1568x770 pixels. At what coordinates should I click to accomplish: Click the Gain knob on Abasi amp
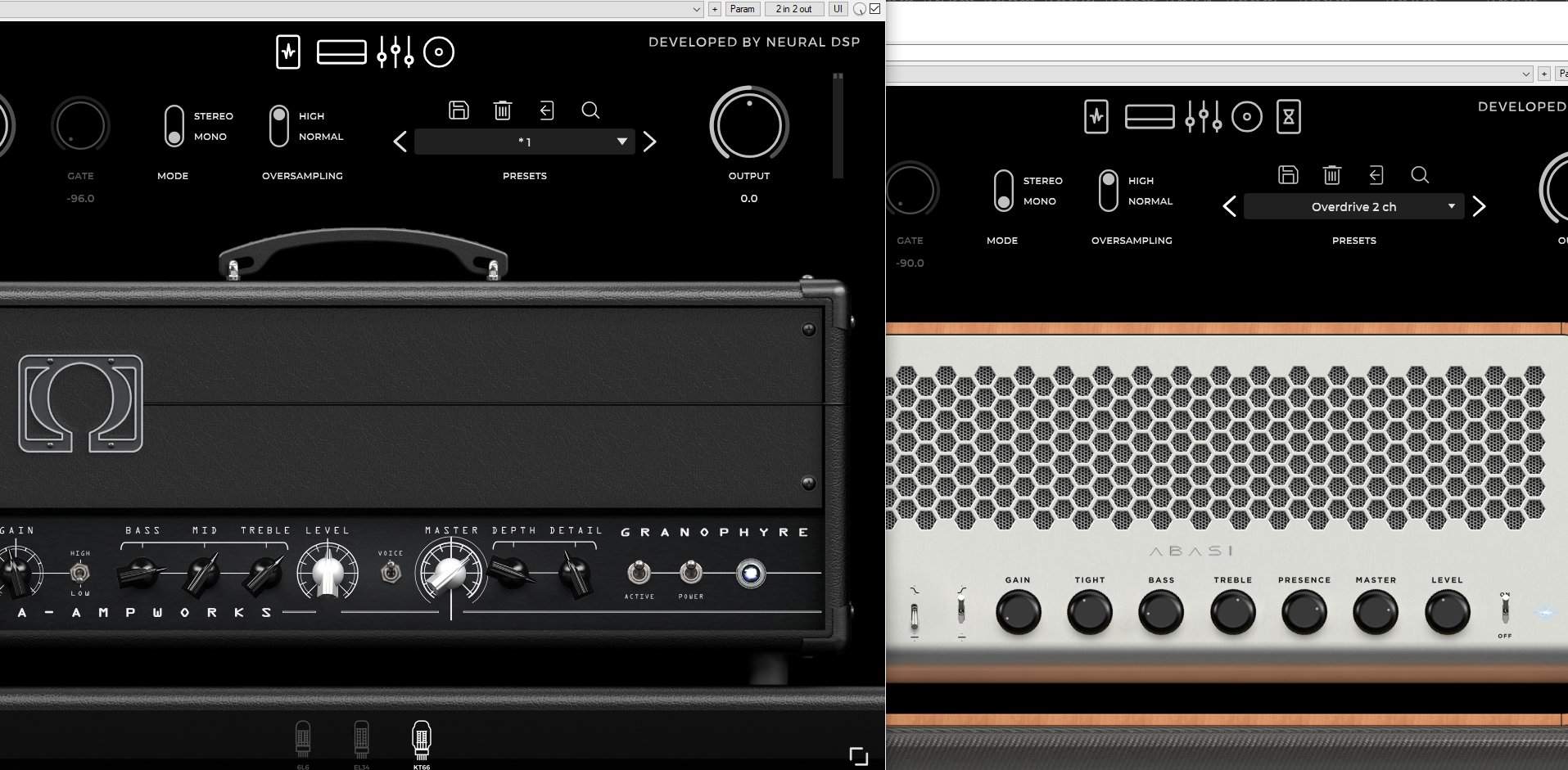click(x=1019, y=612)
